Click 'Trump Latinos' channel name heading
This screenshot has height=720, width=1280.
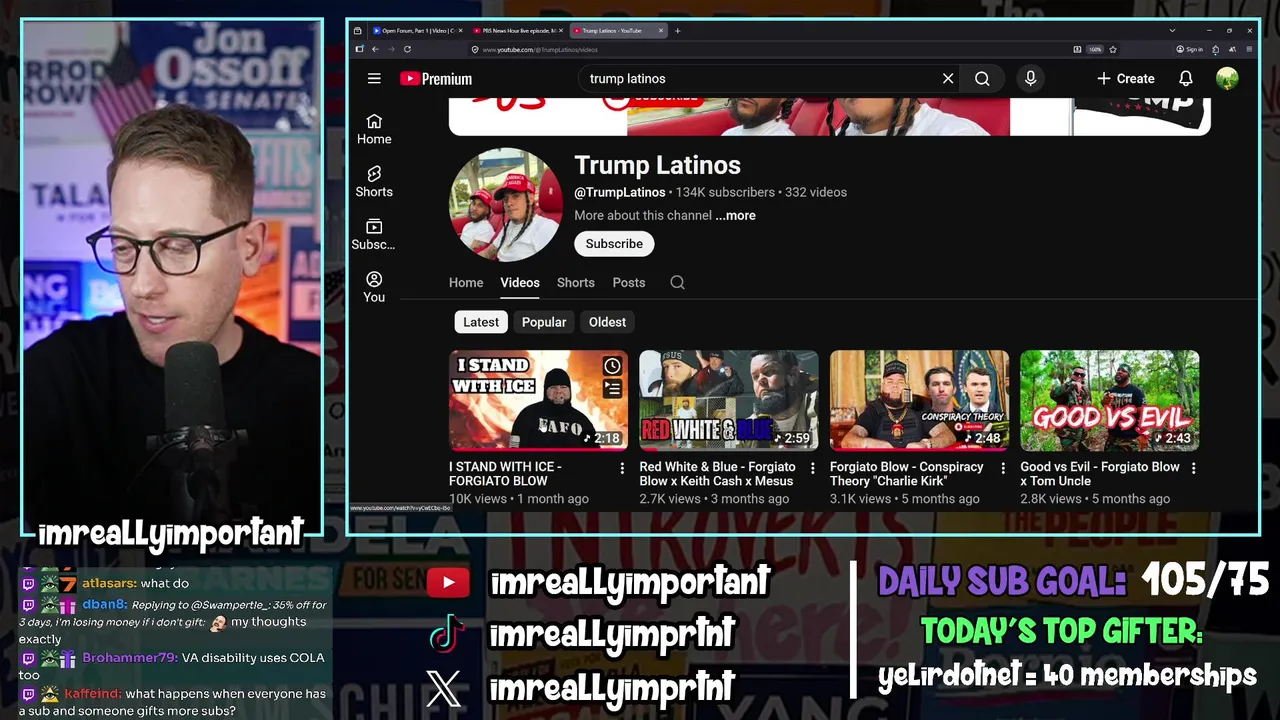tap(657, 166)
